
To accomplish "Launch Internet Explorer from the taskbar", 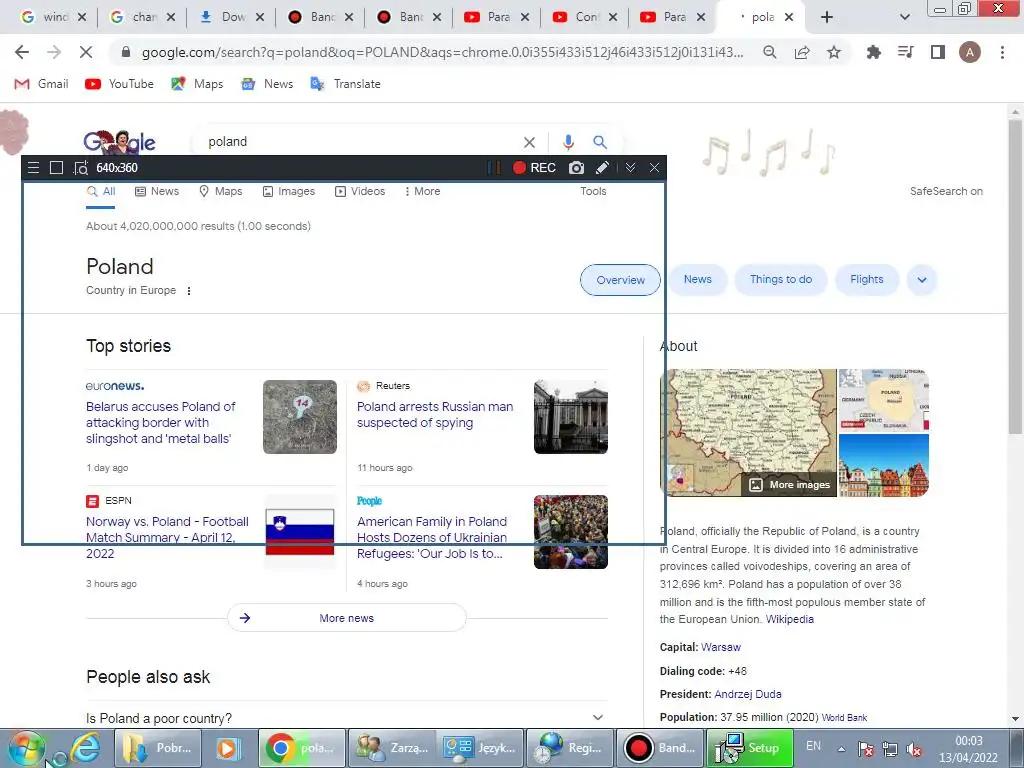I will (86, 748).
